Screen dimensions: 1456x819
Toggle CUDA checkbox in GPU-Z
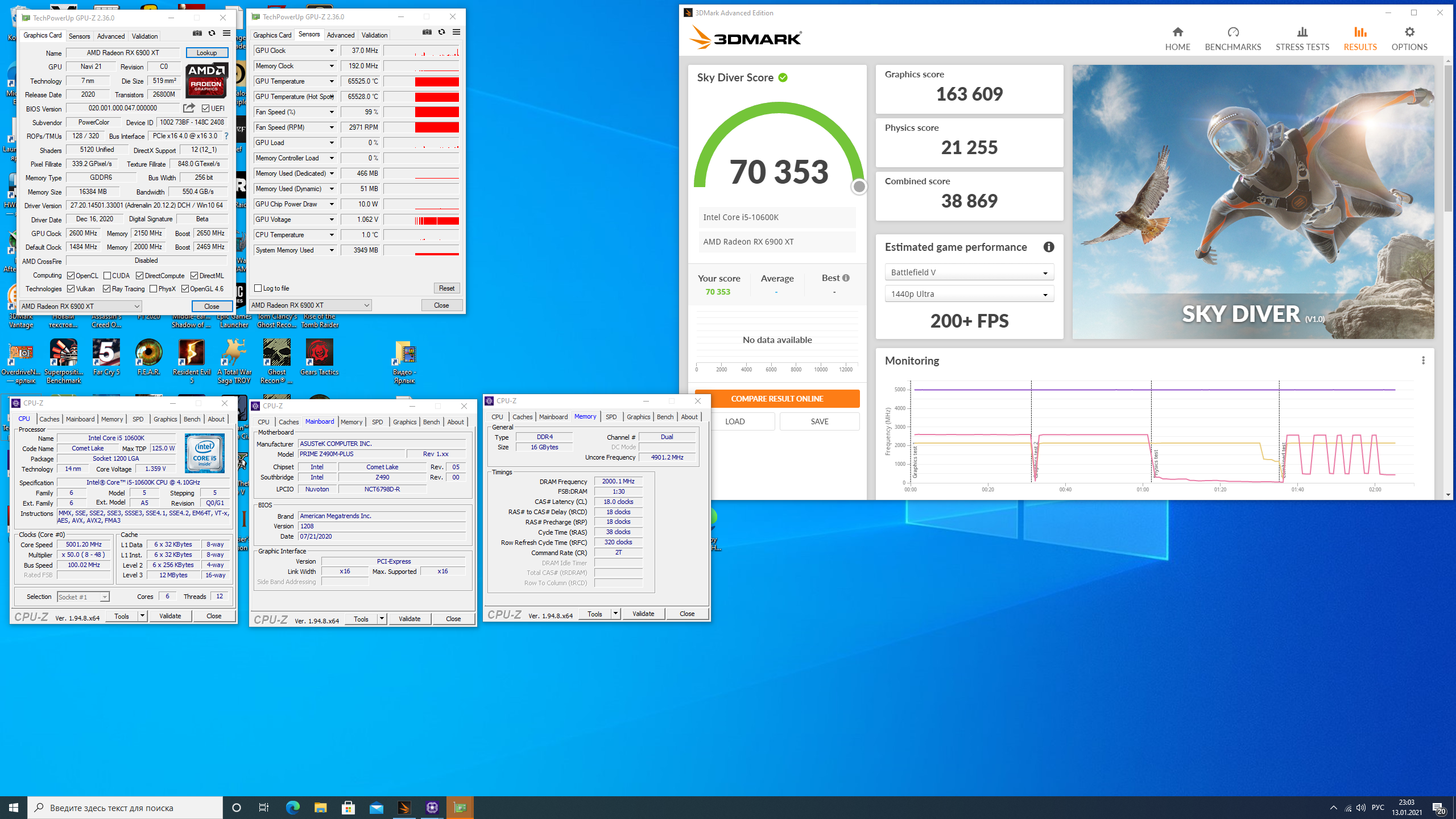(x=107, y=276)
